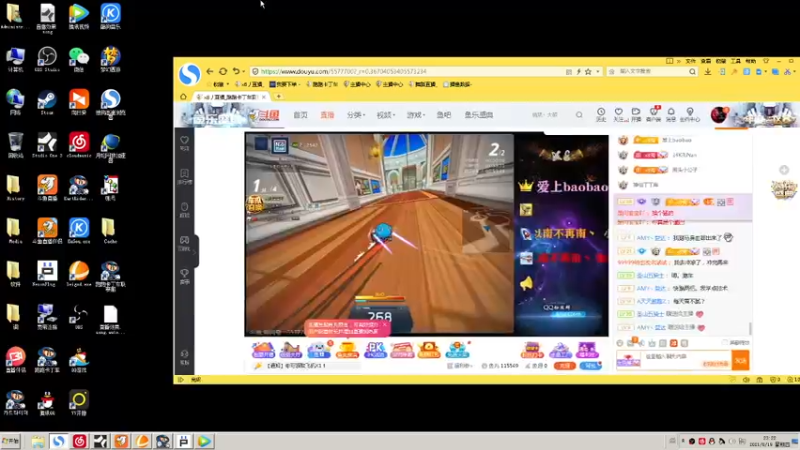Click the magnifier in browser search box
This screenshot has width=800, height=450.
click(692, 71)
